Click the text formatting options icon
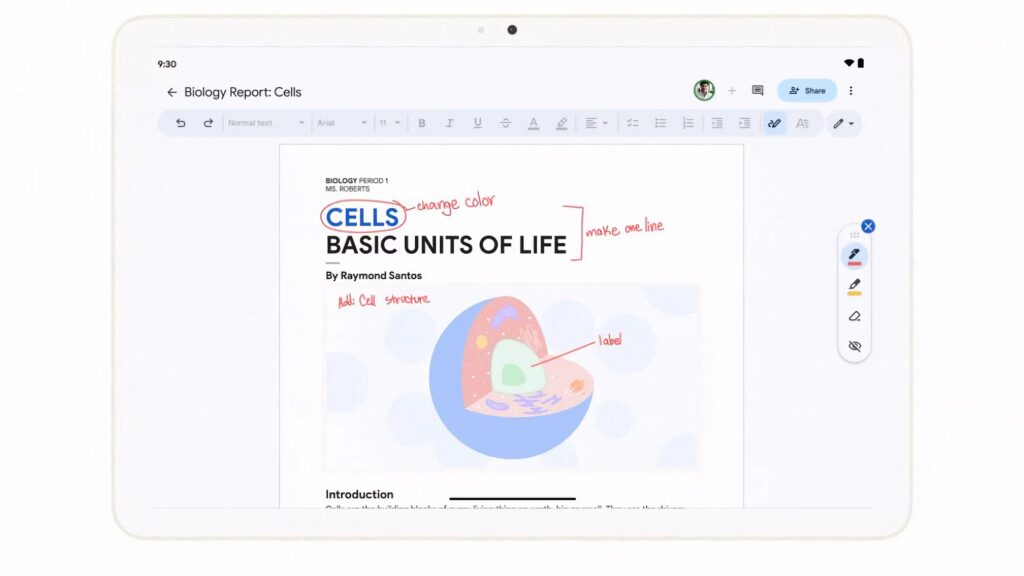This screenshot has width=1024, height=576. (x=803, y=123)
